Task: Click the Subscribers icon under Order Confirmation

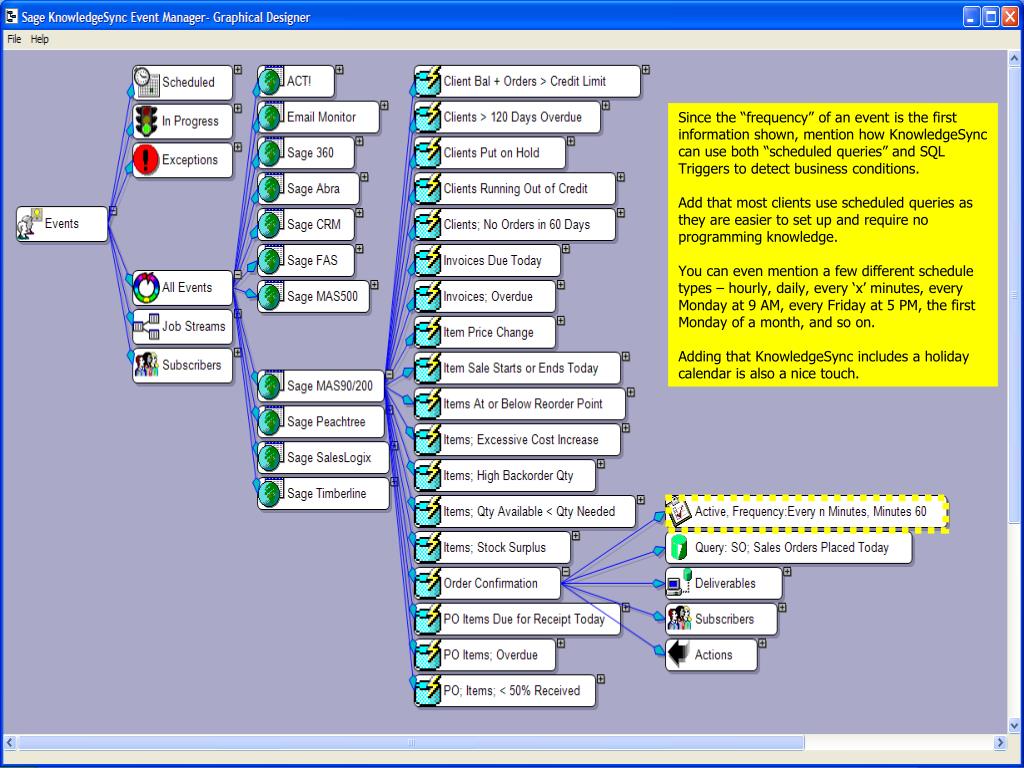Action: click(679, 619)
